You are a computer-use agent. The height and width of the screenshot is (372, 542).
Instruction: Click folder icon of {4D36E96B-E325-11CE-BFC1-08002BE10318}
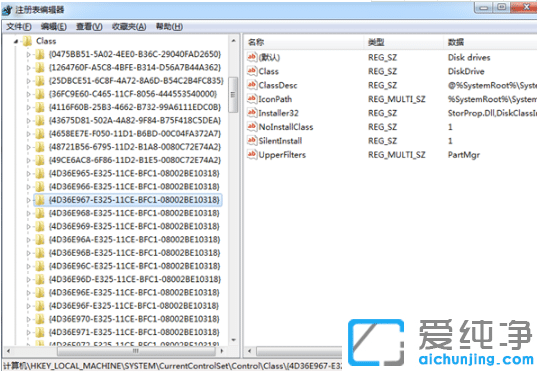(40, 253)
